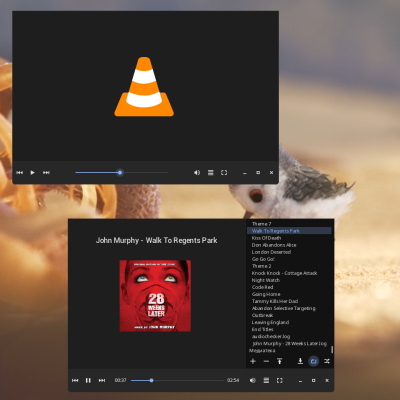Screen dimensions: 400x400
Task: Close the bottom player window
Action: (x=327, y=380)
